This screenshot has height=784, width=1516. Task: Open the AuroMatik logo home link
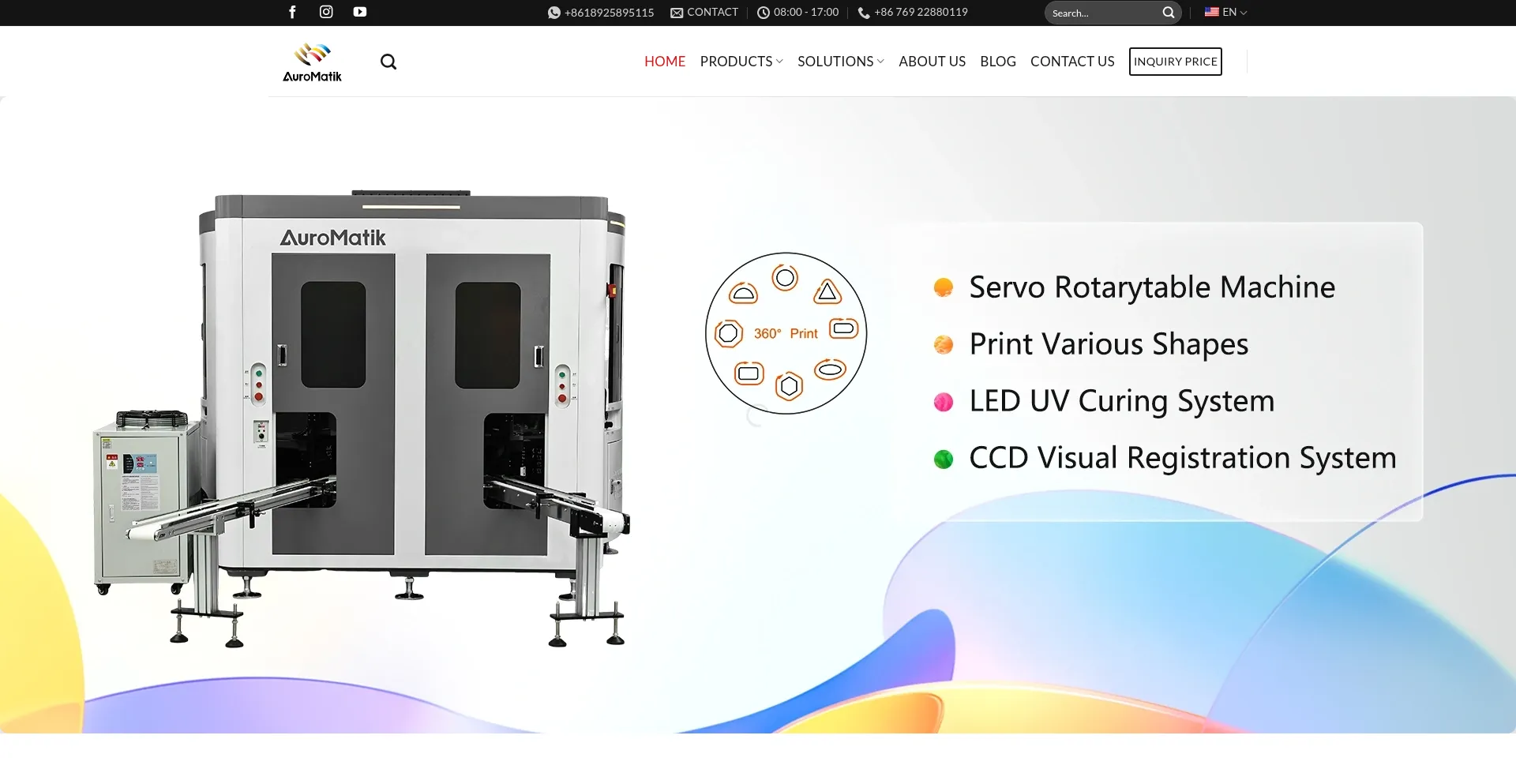click(313, 62)
